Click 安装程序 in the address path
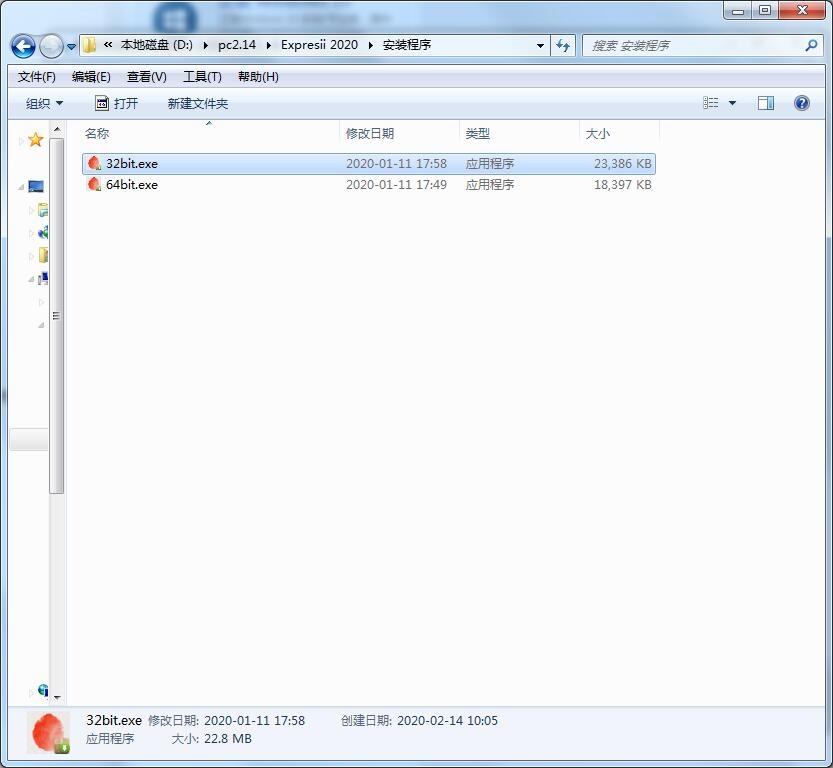Viewport: 833px width, 768px height. pos(407,45)
